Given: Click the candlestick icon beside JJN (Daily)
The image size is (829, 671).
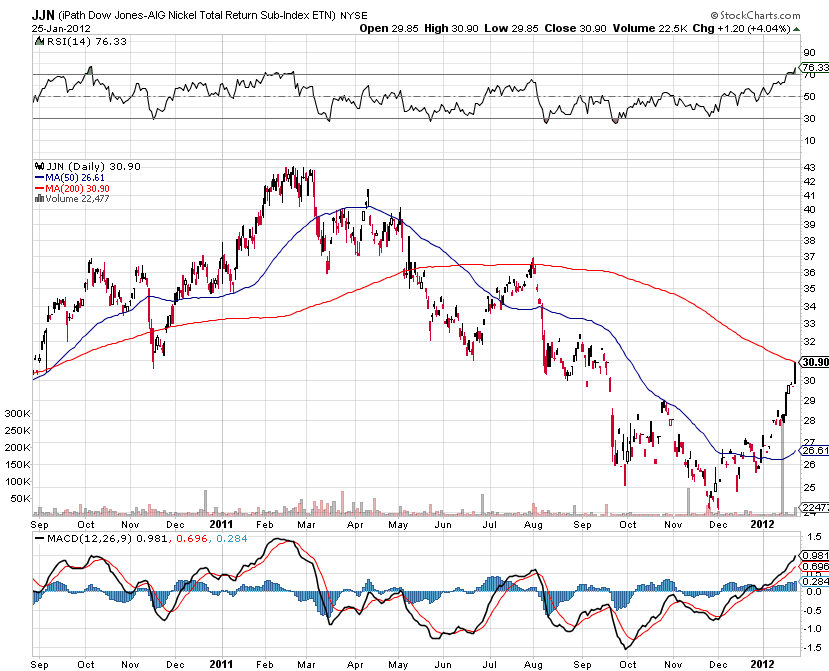Looking at the screenshot, I should tap(39, 166).
